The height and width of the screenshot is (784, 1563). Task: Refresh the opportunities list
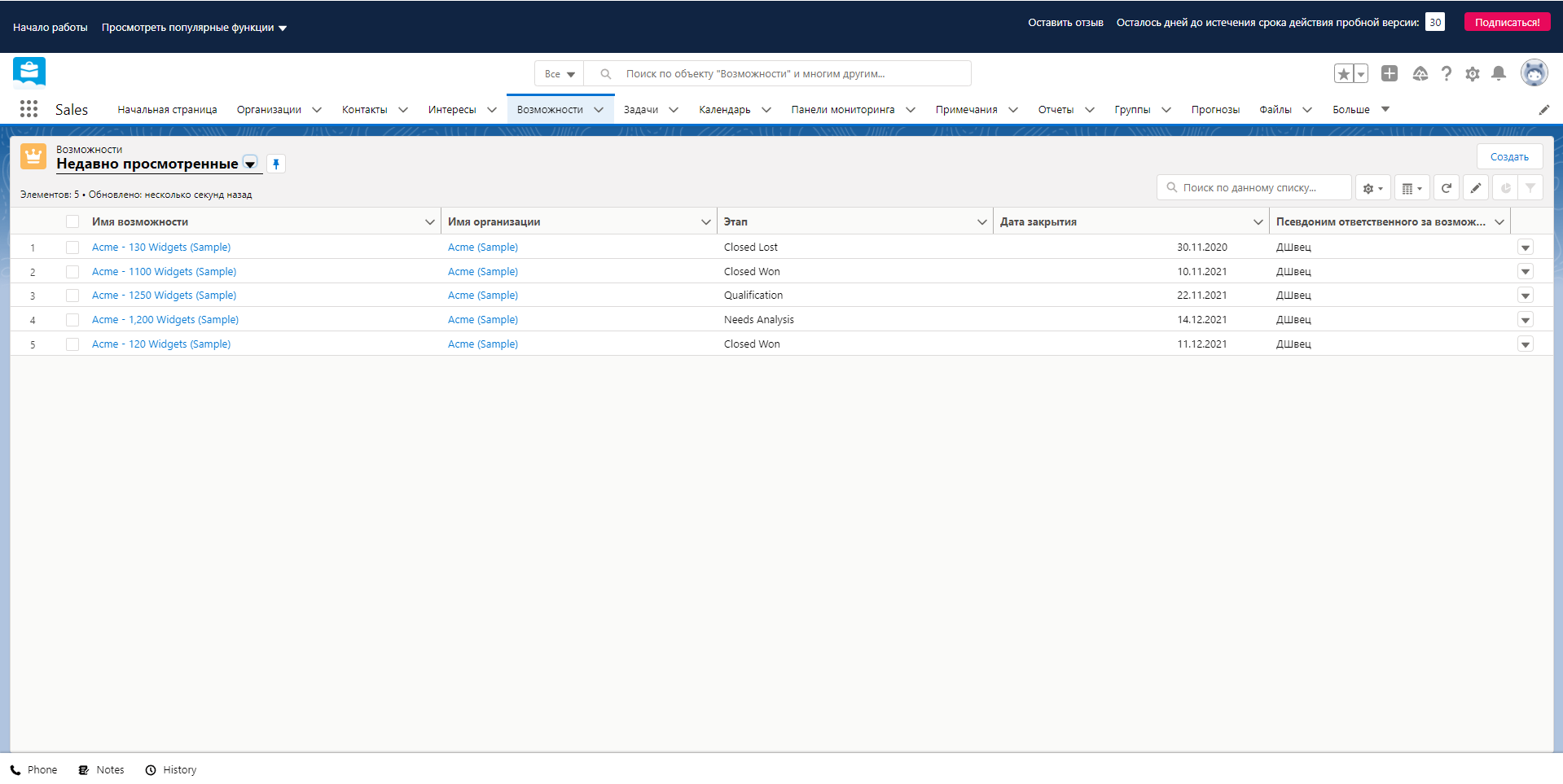click(1446, 188)
